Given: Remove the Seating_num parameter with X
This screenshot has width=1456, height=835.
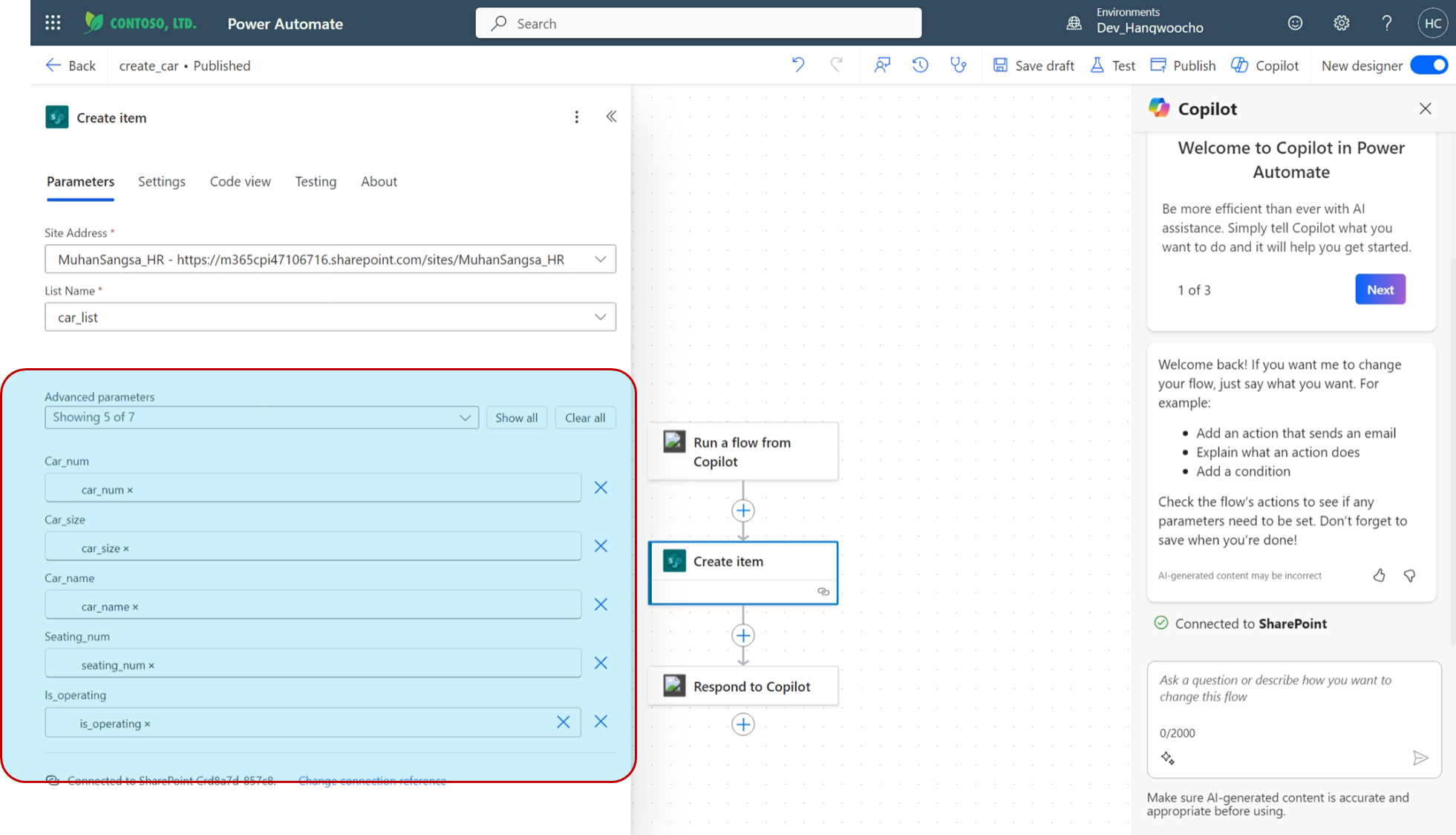Looking at the screenshot, I should click(x=601, y=663).
